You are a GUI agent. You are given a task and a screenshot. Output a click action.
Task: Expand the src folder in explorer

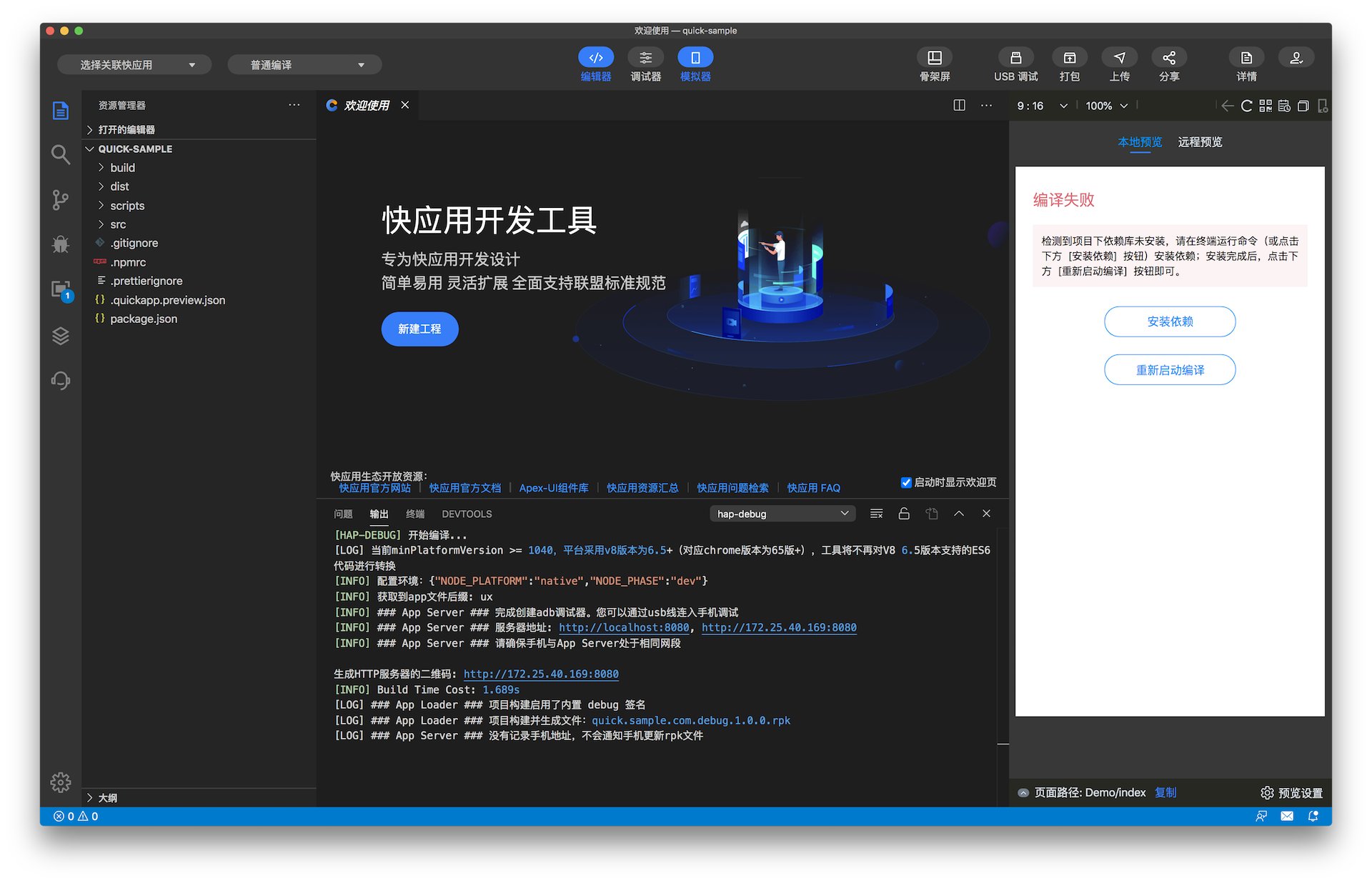[118, 224]
